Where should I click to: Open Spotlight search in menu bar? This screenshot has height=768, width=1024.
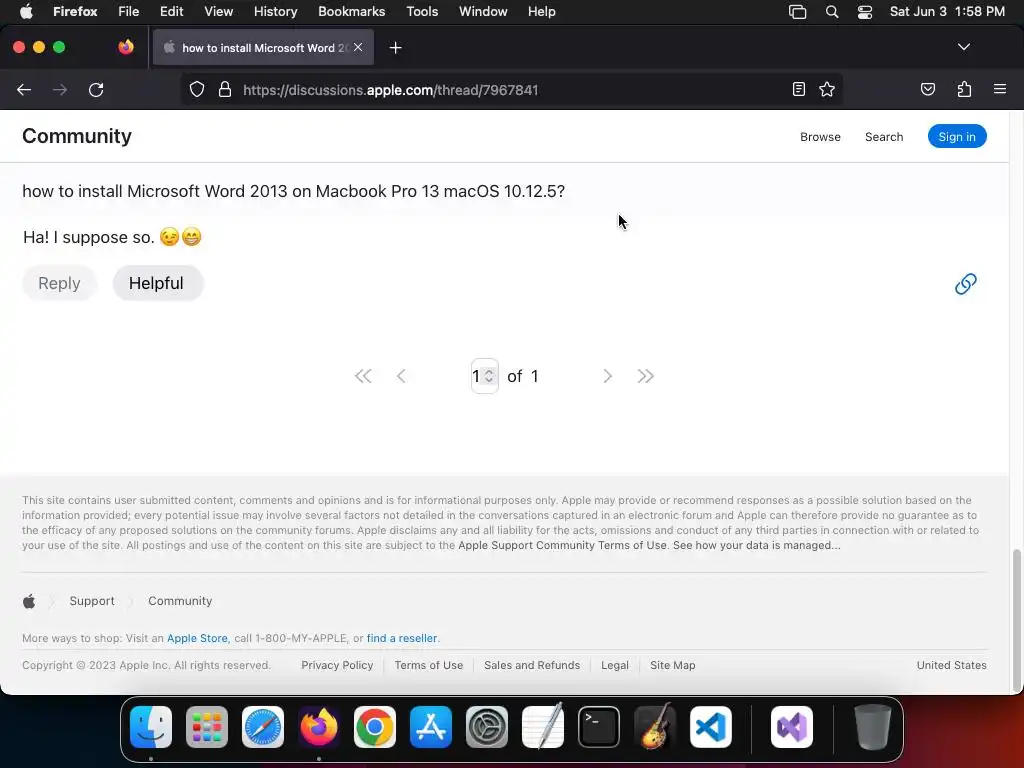click(x=832, y=12)
